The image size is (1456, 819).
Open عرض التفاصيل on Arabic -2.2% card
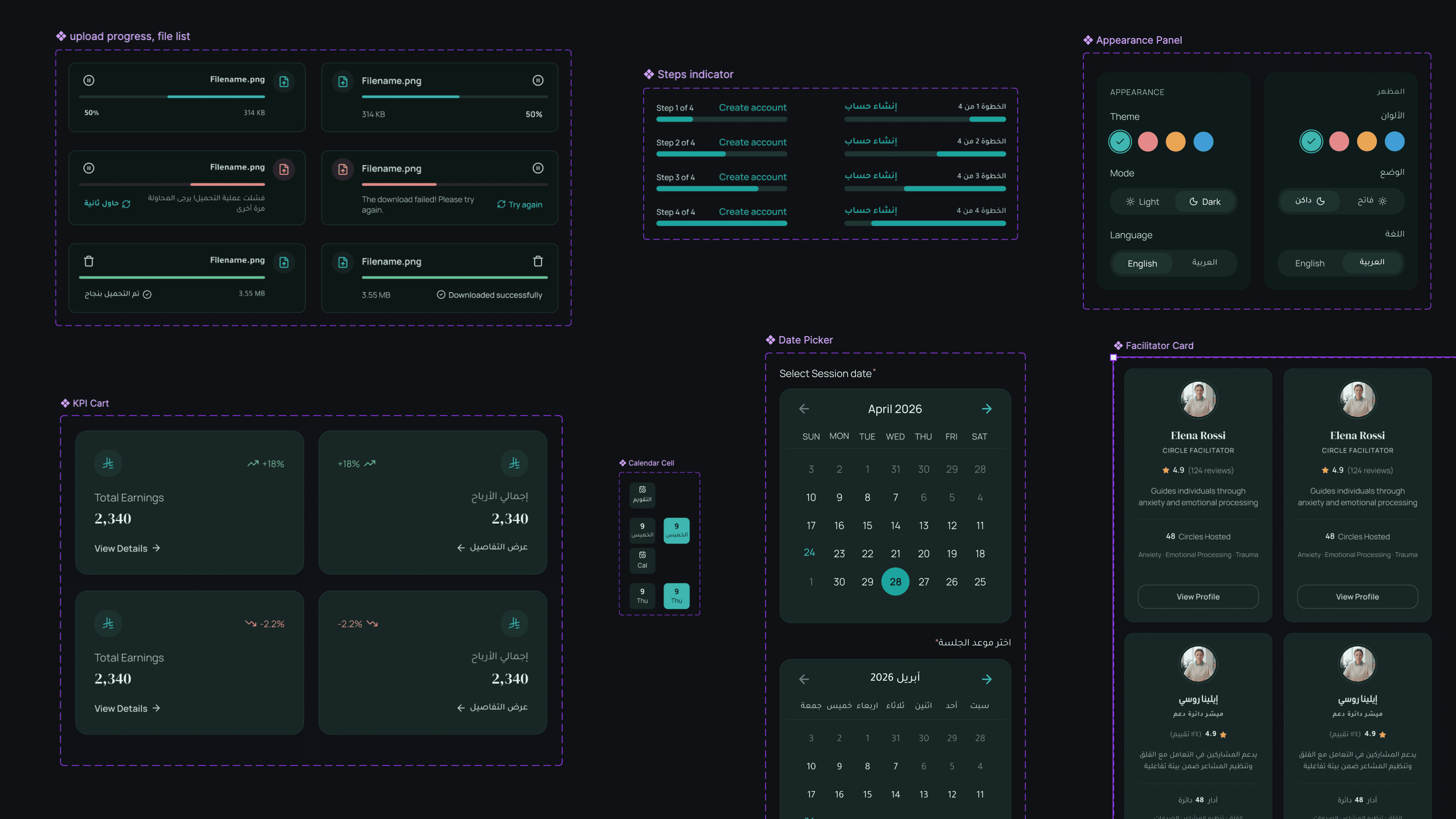click(492, 707)
